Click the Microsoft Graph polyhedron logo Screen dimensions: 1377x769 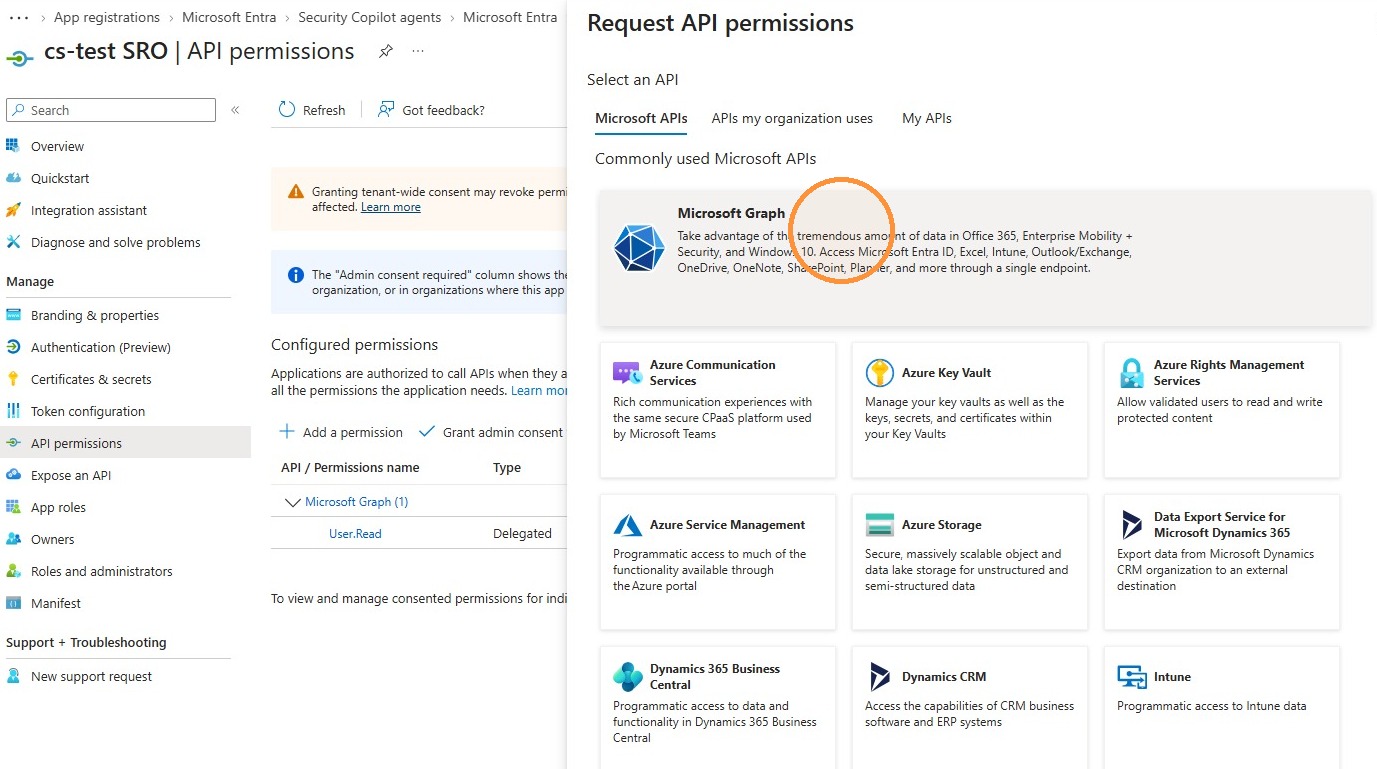point(639,249)
